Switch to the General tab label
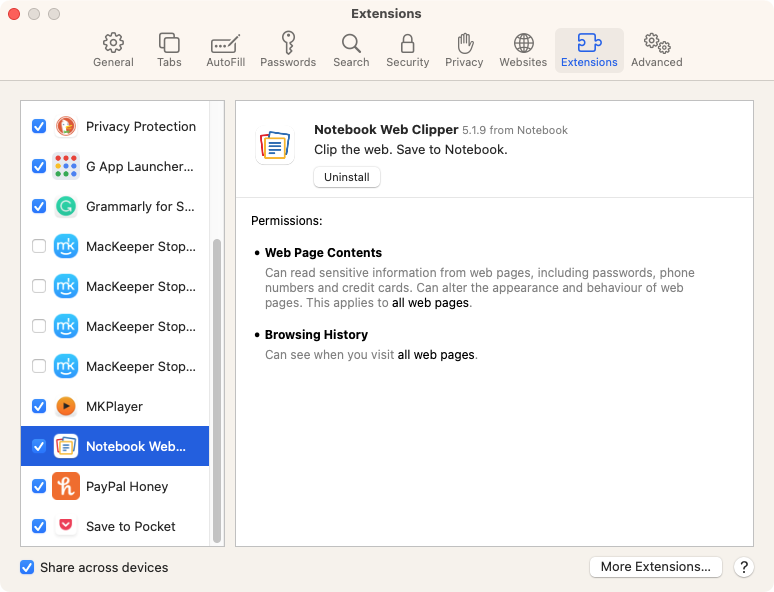The height and width of the screenshot is (592, 774). 113,62
